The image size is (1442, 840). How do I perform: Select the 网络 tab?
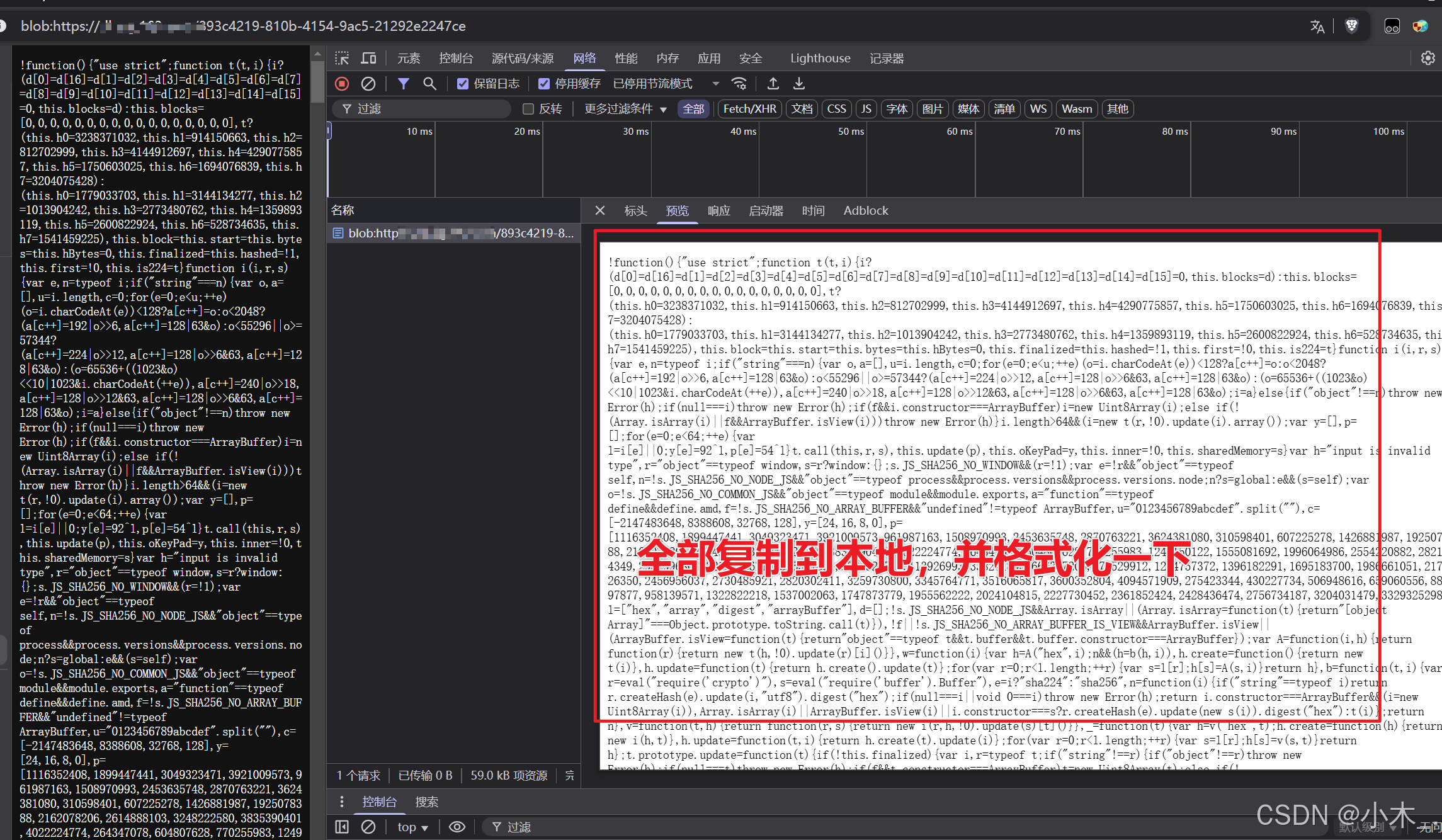pos(584,59)
